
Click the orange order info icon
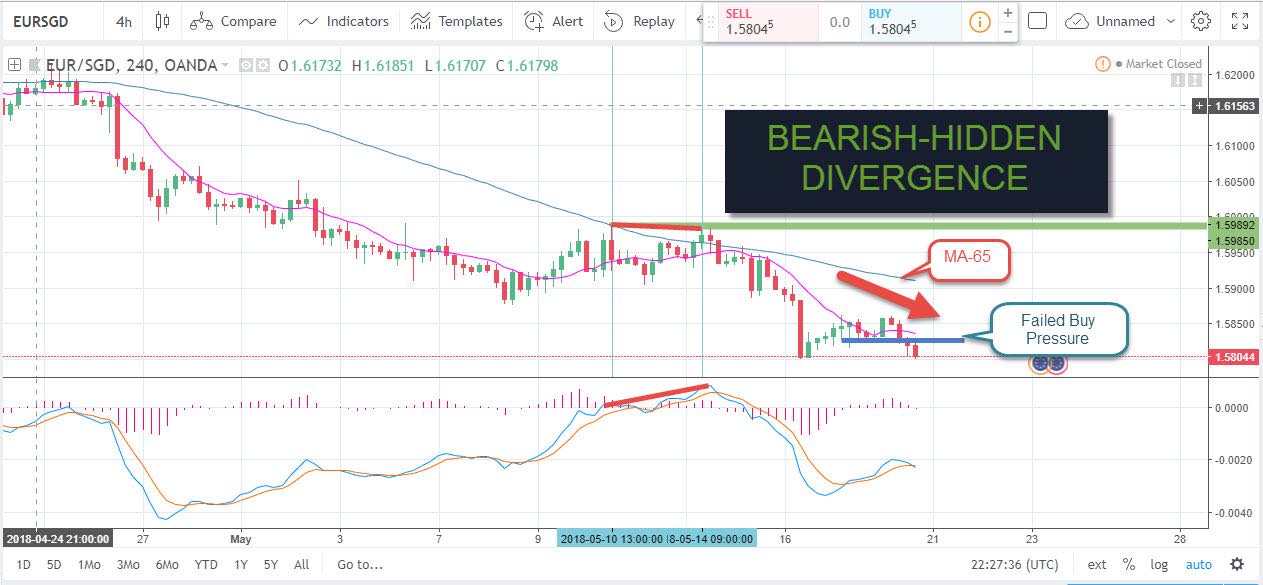(981, 21)
